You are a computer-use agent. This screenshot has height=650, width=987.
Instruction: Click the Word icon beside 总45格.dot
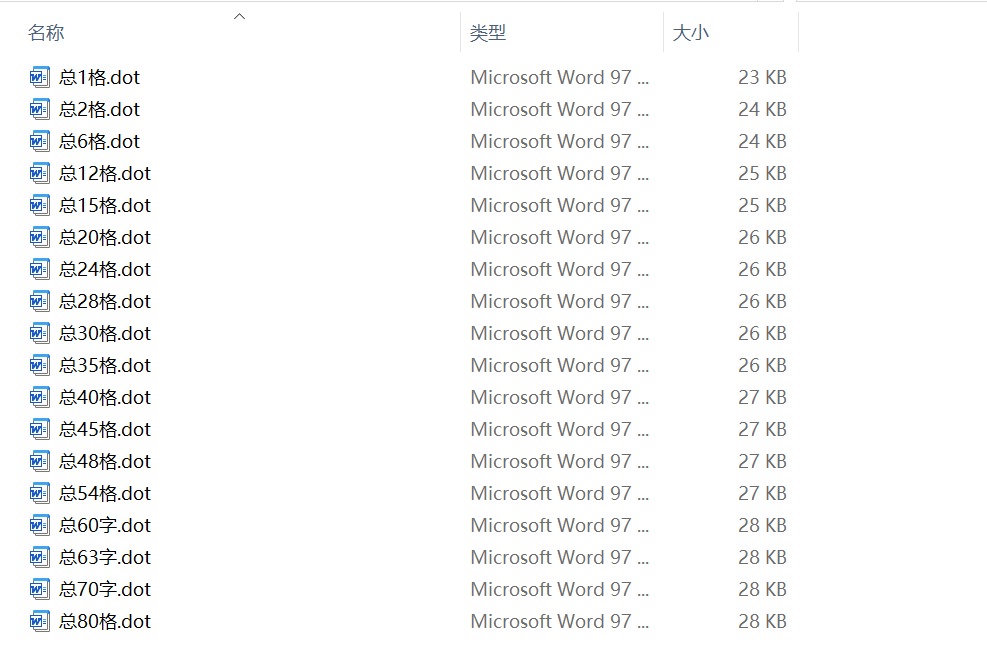(39, 430)
